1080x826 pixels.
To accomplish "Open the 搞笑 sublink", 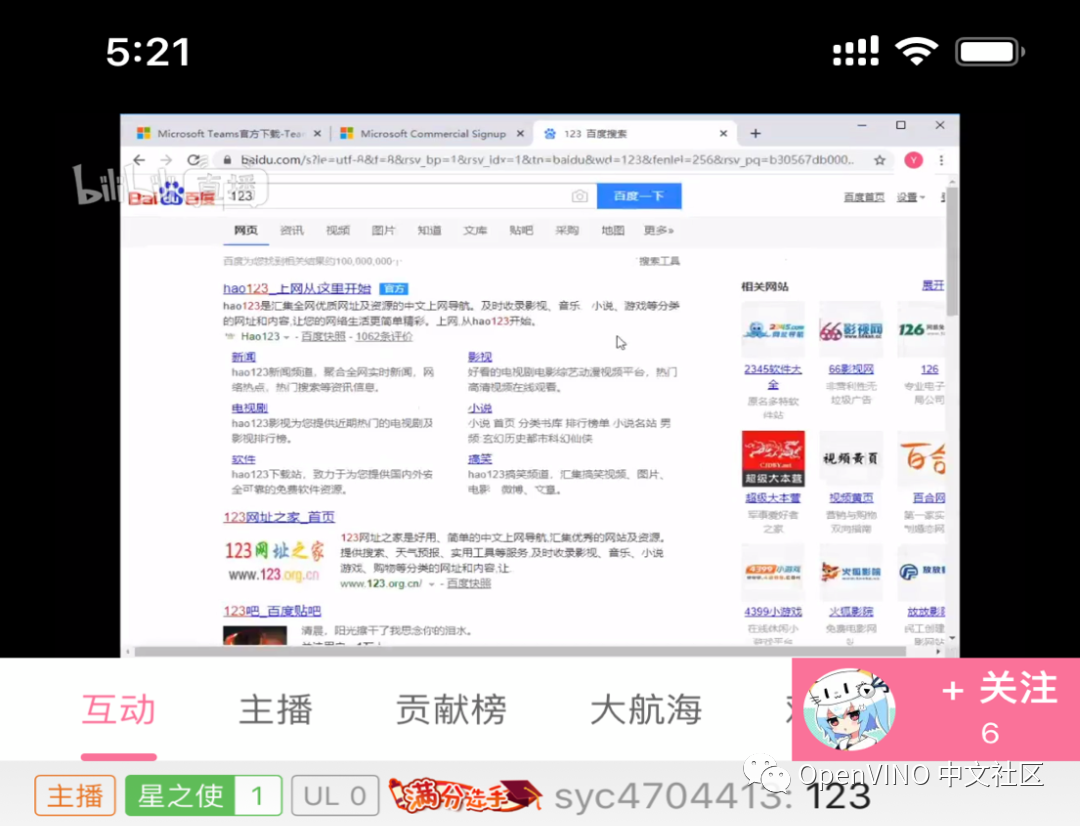I will [480, 459].
